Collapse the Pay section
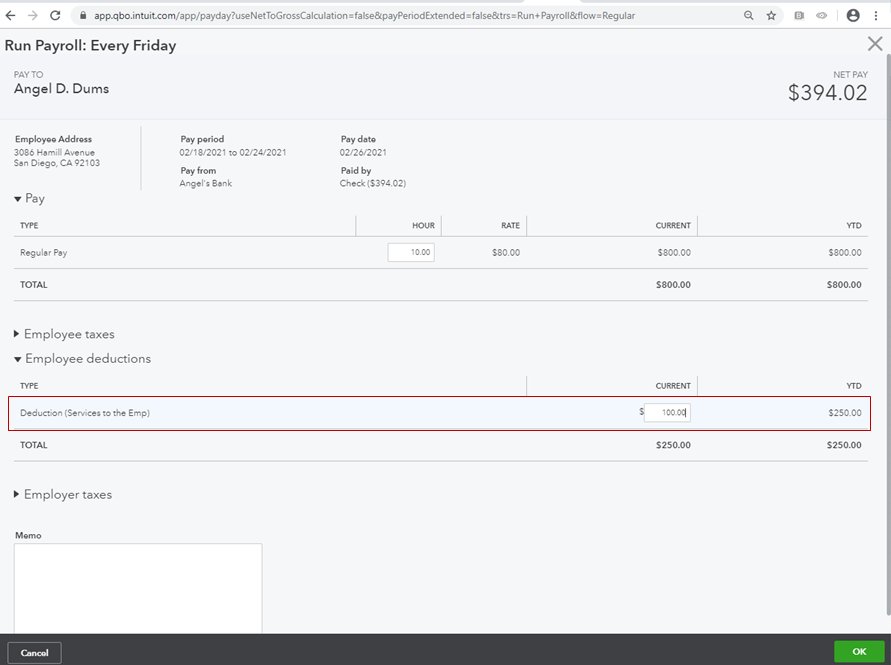Image resolution: width=891 pixels, height=665 pixels. (18, 199)
